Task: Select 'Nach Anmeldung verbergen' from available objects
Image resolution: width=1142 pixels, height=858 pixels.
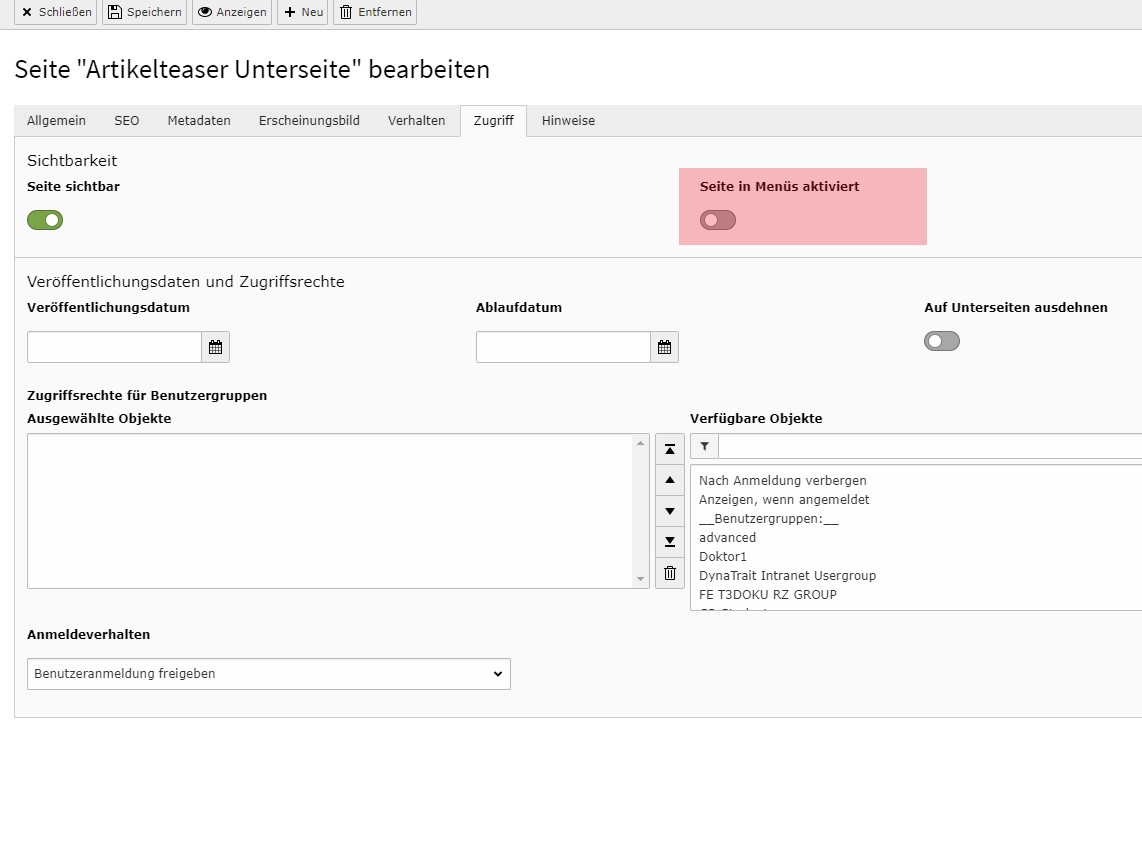Action: [782, 480]
